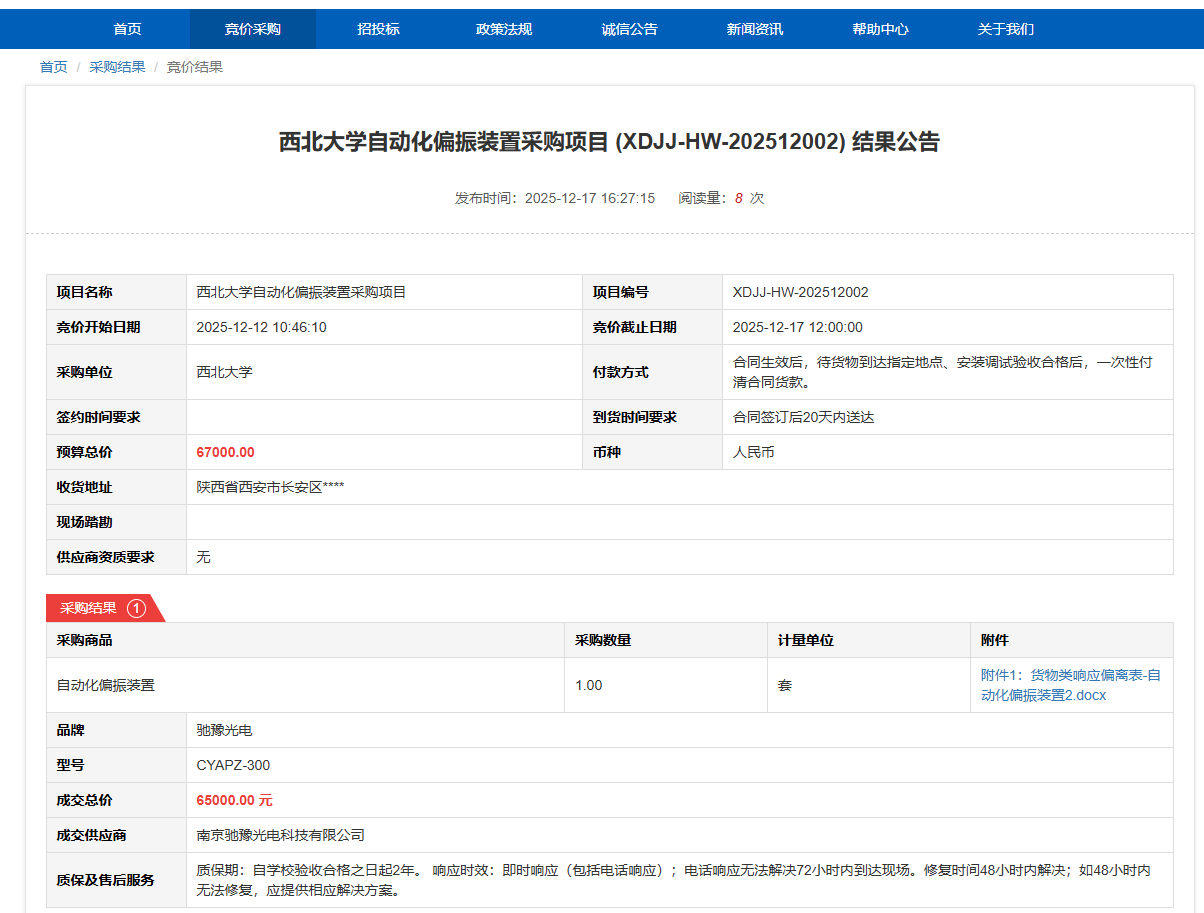
Task: Click the circled number 1 badge
Action: pos(136,608)
